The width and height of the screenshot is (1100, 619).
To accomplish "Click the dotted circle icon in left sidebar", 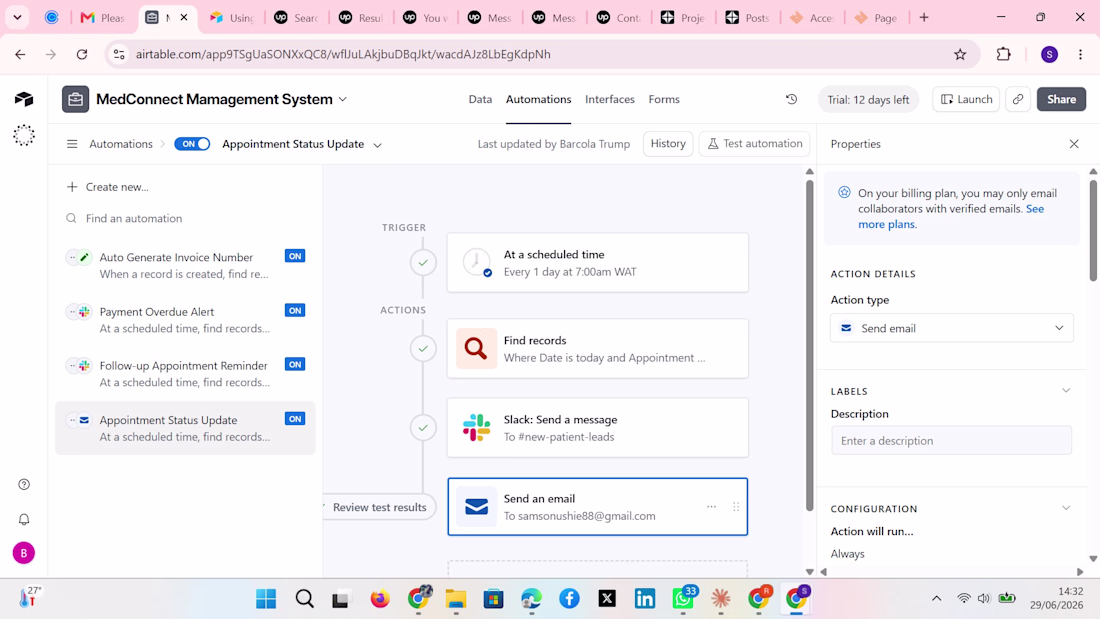I will pos(24,135).
